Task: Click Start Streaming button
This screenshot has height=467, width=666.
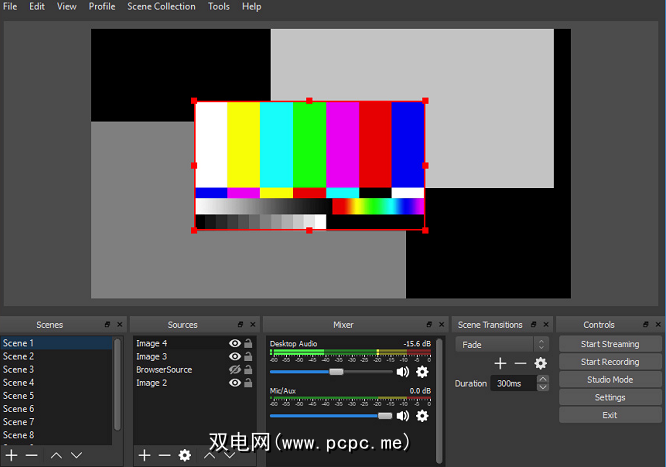Action: [609, 344]
